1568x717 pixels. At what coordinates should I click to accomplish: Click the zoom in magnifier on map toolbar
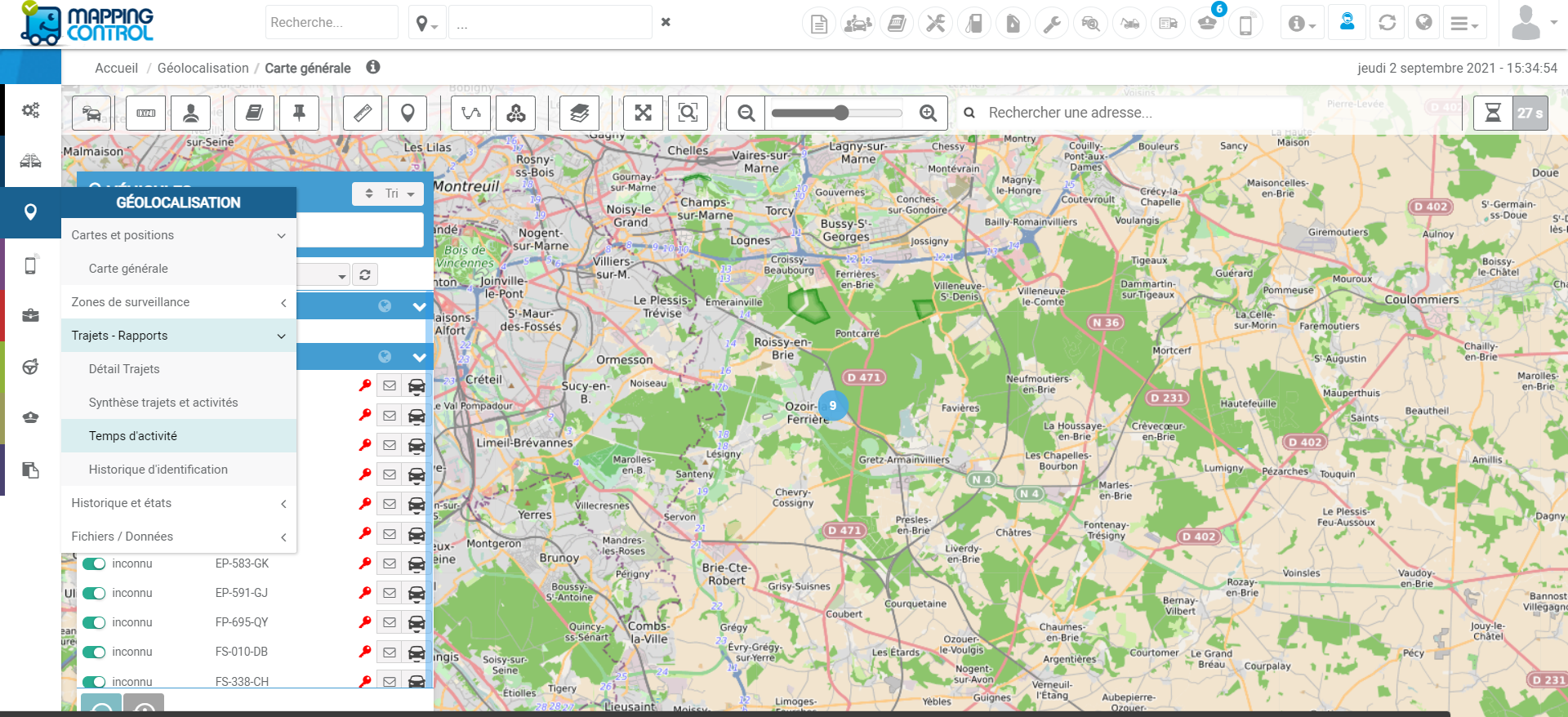click(x=928, y=113)
